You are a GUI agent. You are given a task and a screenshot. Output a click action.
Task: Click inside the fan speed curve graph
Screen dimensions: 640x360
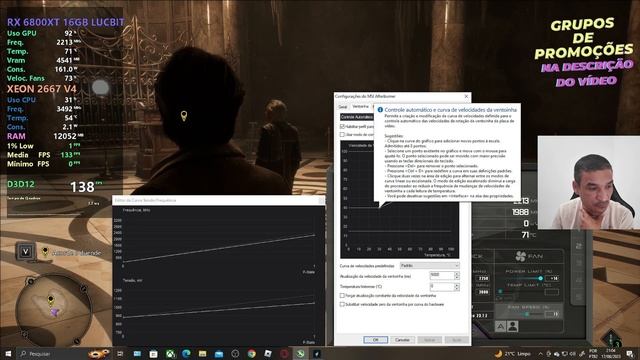(400, 229)
